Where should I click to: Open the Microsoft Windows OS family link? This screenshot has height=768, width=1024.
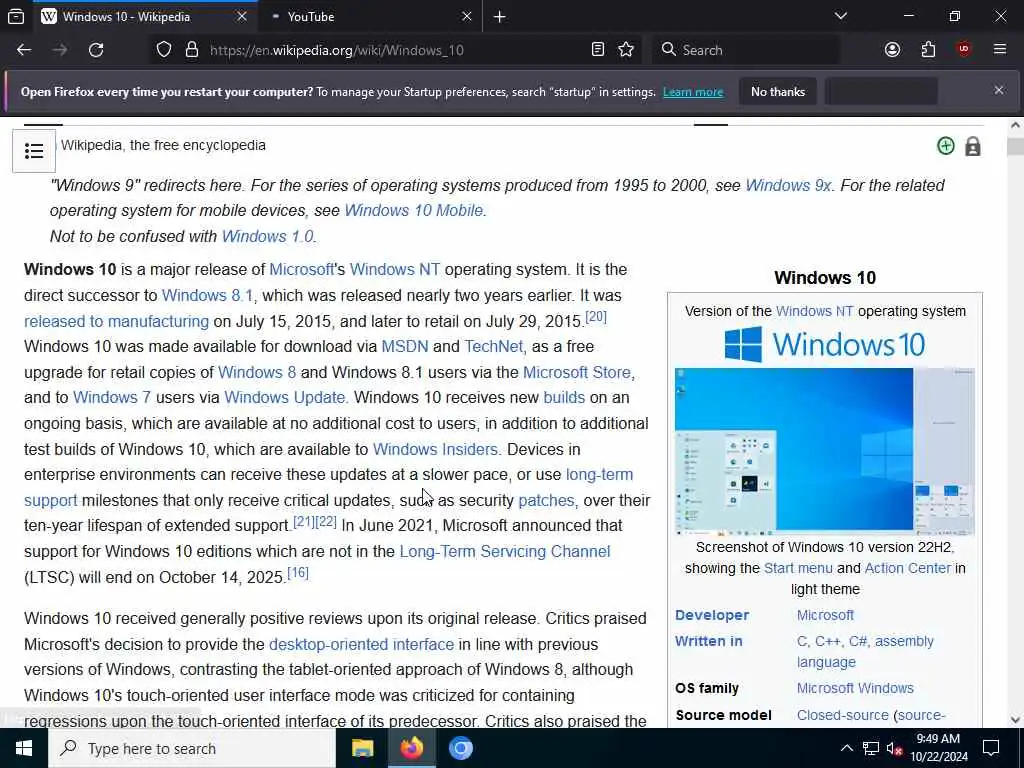[x=855, y=688]
